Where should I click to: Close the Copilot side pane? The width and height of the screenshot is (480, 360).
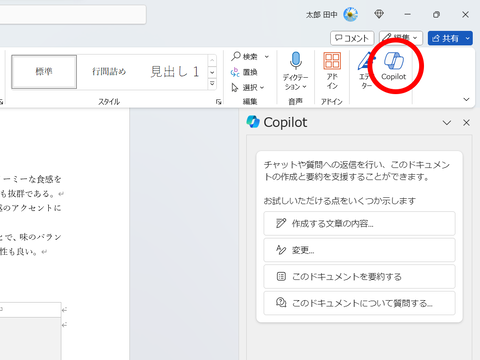point(466,123)
